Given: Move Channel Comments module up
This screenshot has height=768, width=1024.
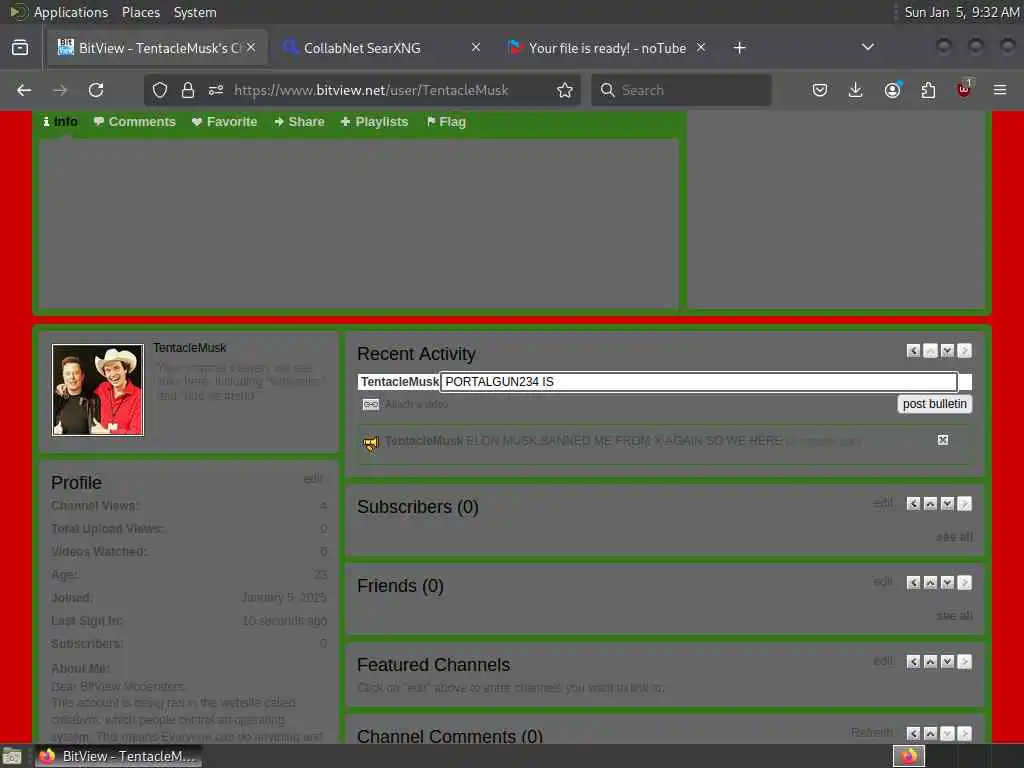Looking at the screenshot, I should click(931, 733).
